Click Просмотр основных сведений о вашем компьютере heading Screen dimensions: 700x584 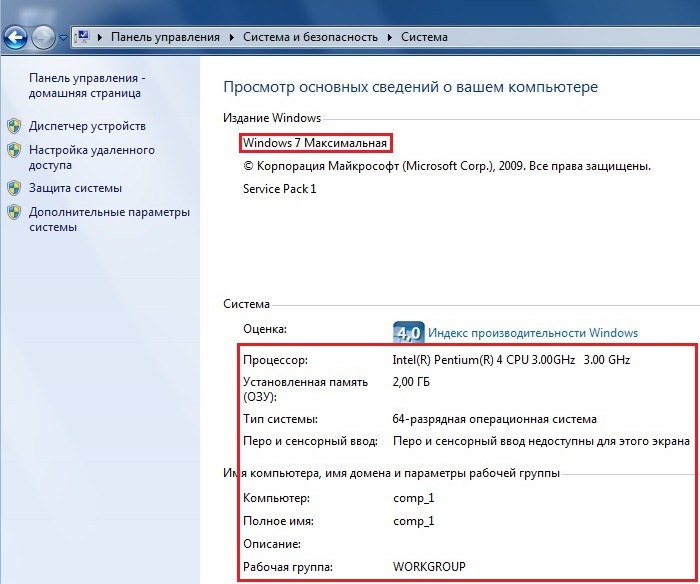point(410,87)
